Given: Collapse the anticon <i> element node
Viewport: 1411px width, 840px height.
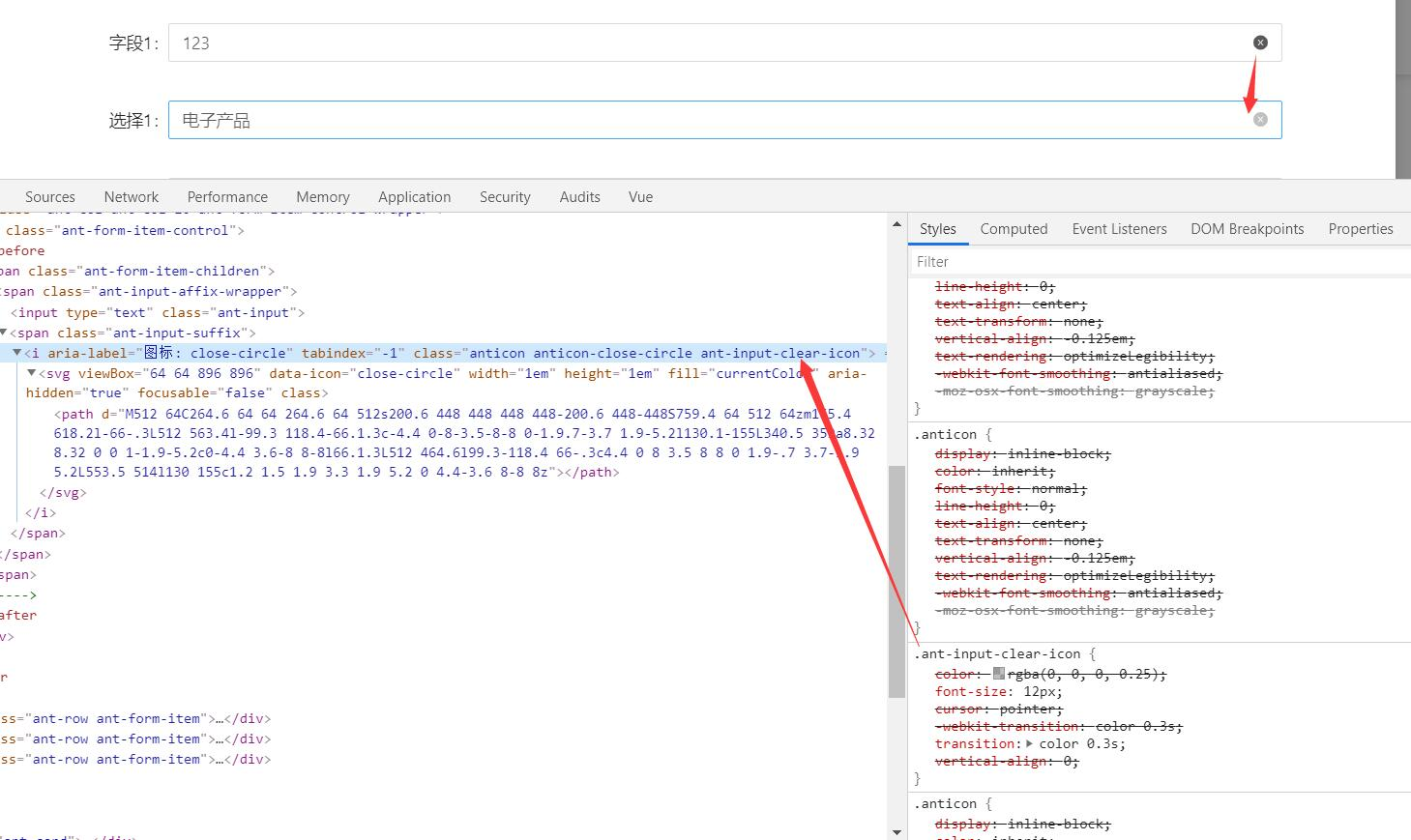Looking at the screenshot, I should (x=16, y=352).
